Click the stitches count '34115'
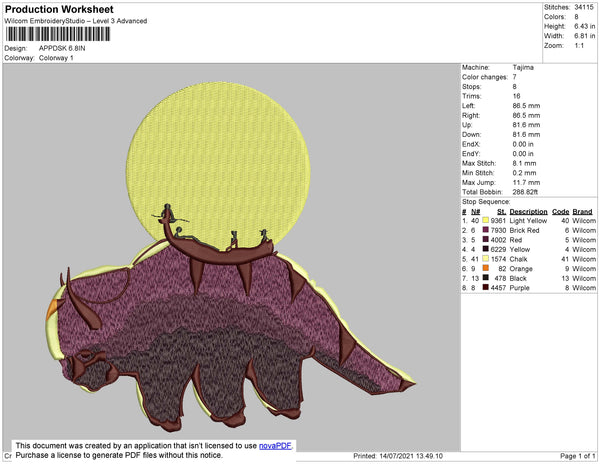Image resolution: width=600 pixels, height=464 pixels. [584, 7]
